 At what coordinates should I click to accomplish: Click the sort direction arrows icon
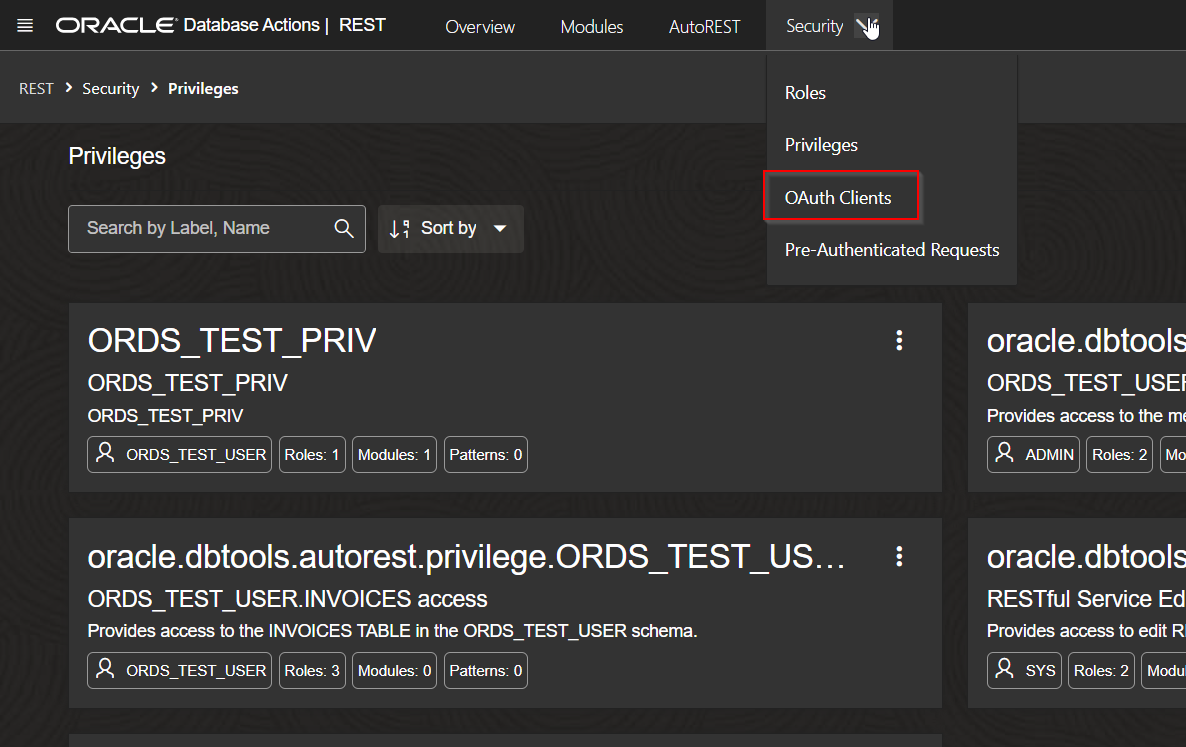(x=400, y=228)
